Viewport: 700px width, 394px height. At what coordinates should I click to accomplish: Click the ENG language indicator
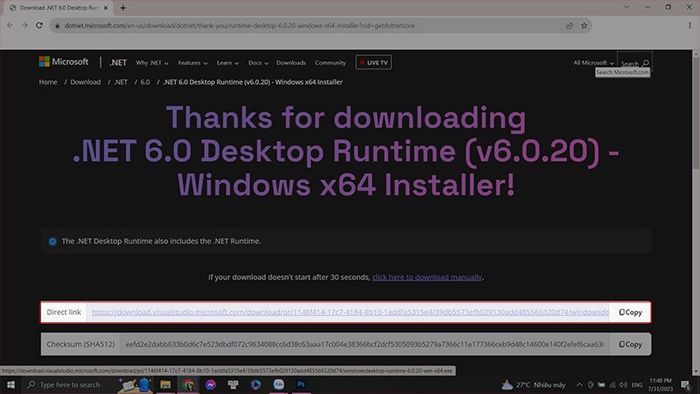[x=637, y=385]
